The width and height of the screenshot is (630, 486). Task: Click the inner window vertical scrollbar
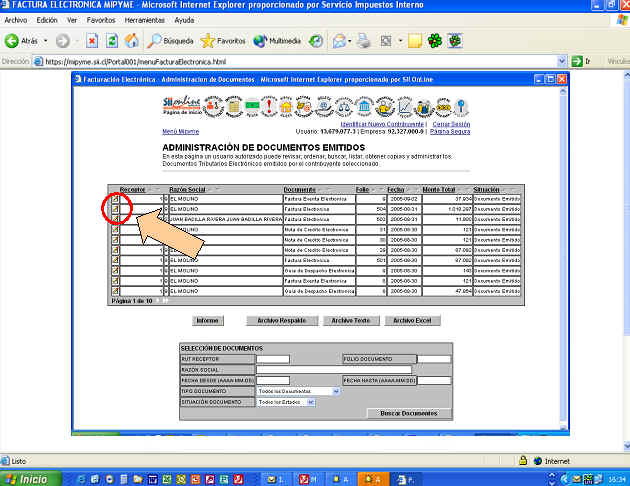pyautogui.click(x=563, y=259)
